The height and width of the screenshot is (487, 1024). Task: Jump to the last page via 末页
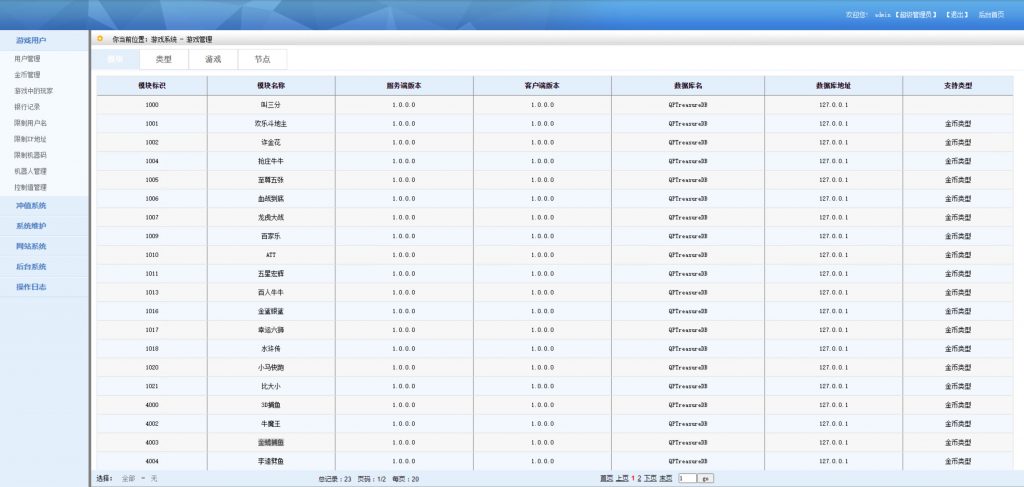click(666, 479)
